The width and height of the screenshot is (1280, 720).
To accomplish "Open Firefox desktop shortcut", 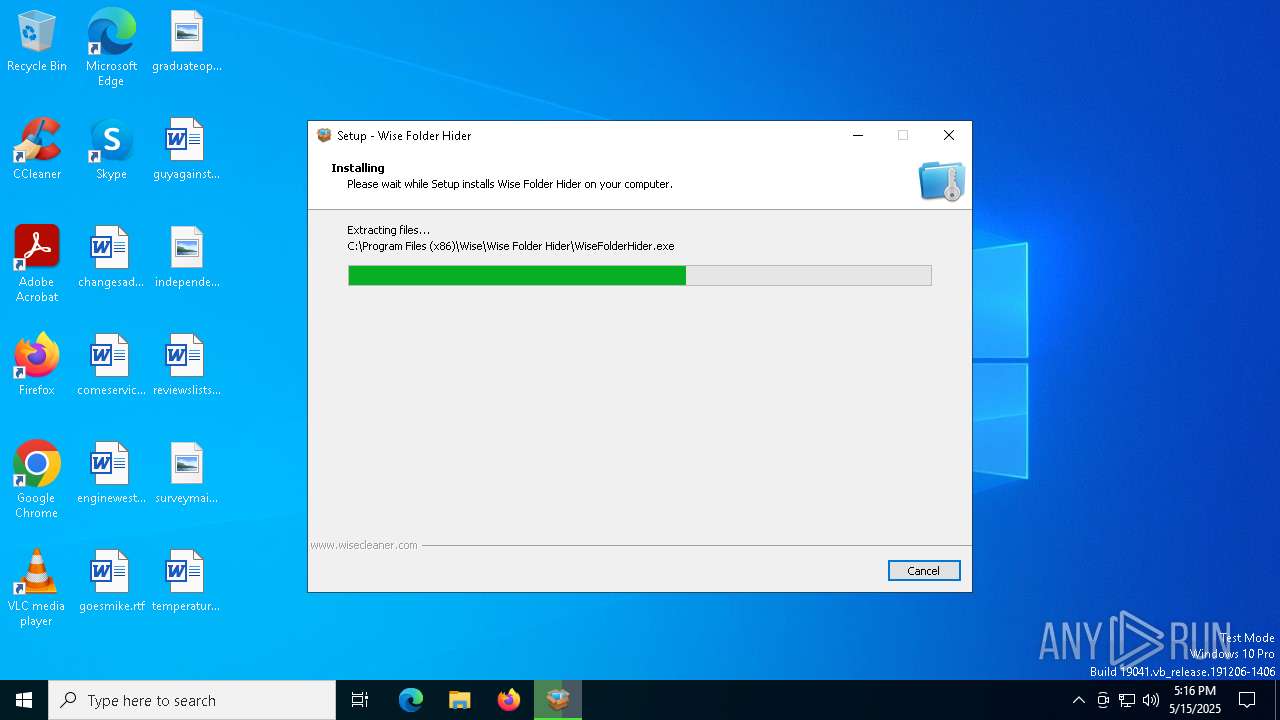I will click(x=37, y=366).
